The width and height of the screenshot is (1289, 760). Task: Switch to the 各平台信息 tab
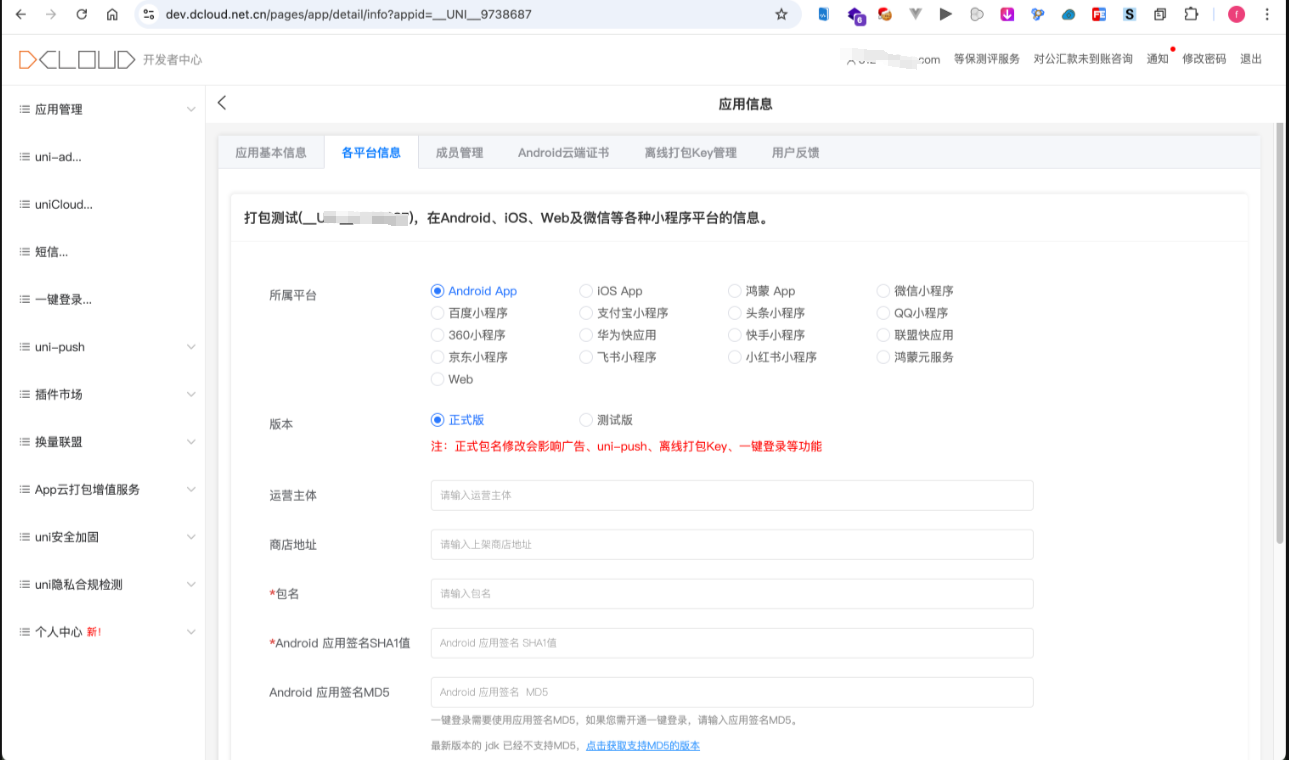(x=371, y=153)
